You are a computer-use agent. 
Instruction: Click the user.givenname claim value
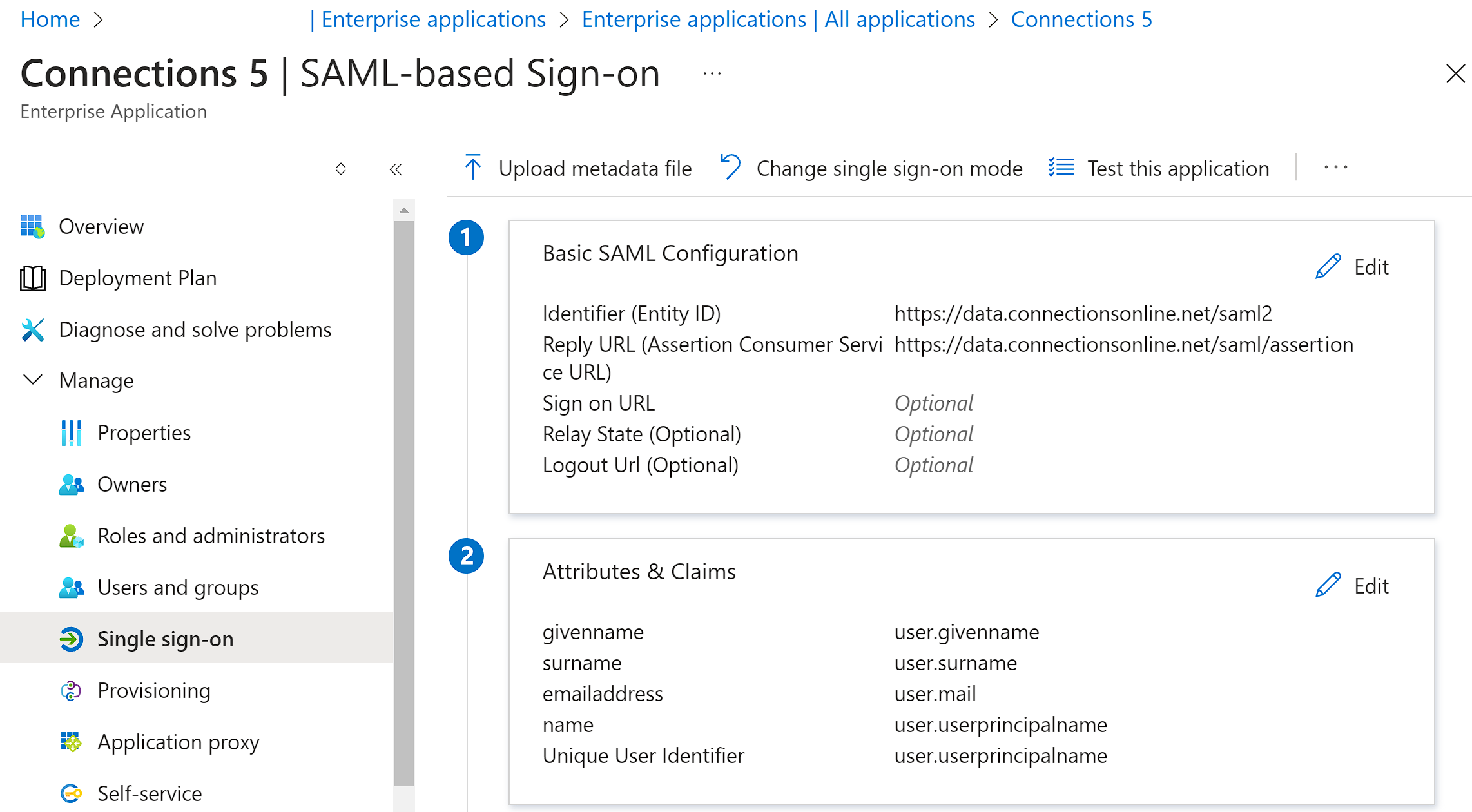tap(967, 632)
